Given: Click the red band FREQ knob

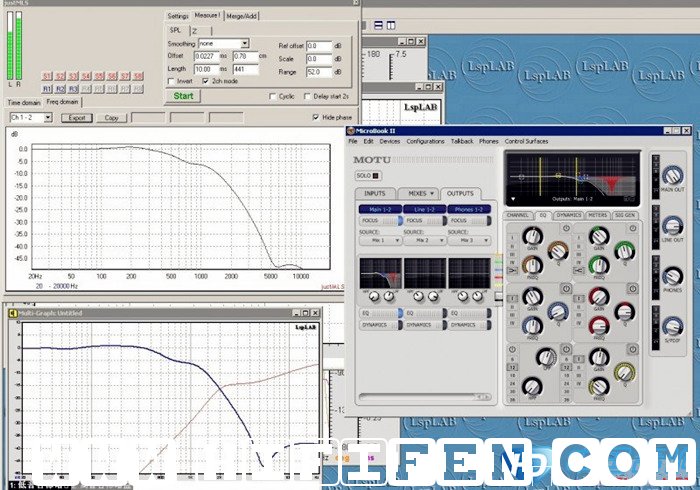Looking at the screenshot, I should click(x=599, y=326).
